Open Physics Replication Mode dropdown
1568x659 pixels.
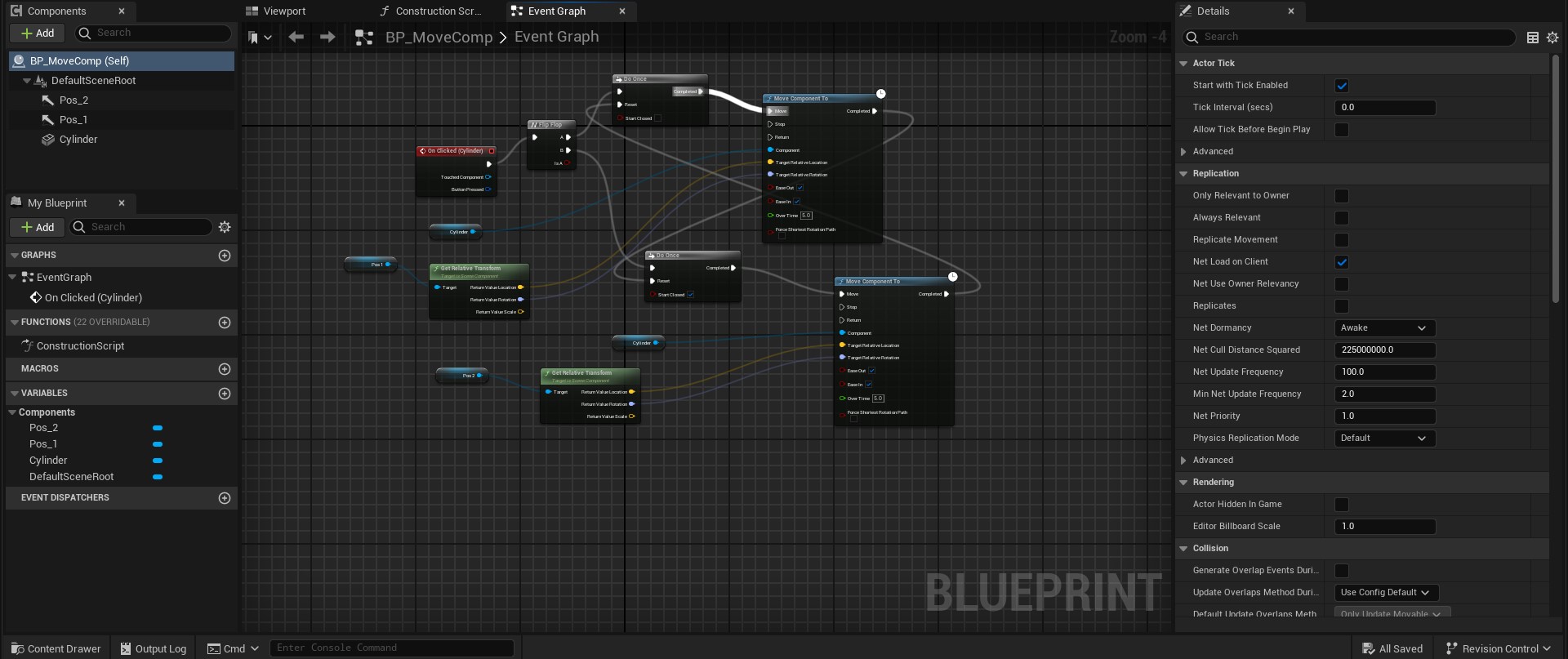coord(1385,439)
